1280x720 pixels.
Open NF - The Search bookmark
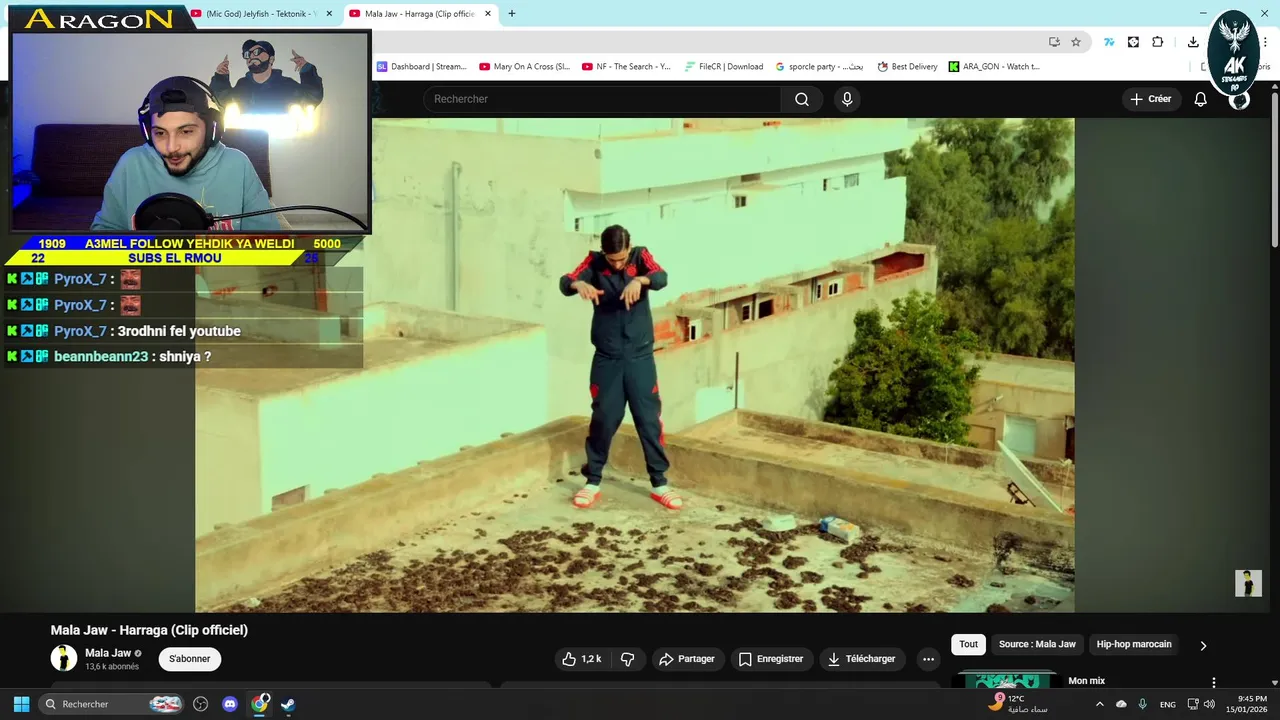click(626, 67)
